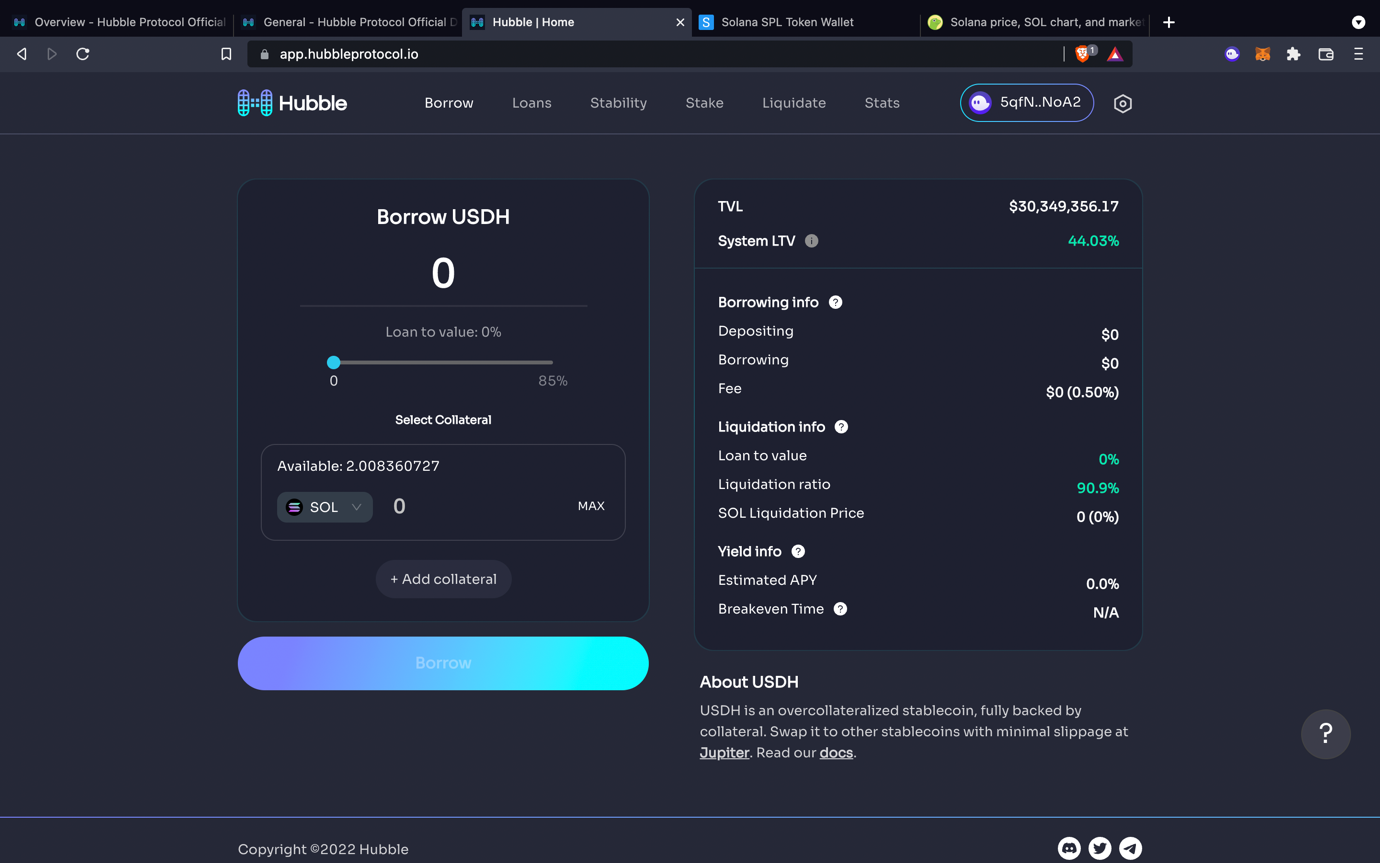Click the settings gear icon beside wallet
The height and width of the screenshot is (863, 1380).
pos(1122,104)
